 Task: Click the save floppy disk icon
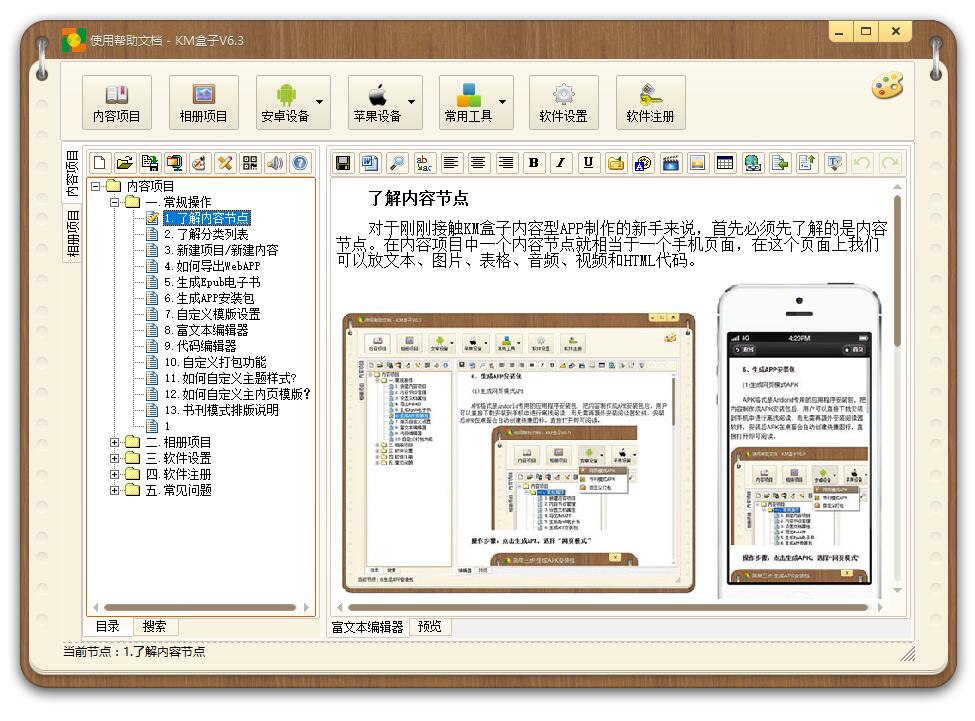tap(343, 163)
